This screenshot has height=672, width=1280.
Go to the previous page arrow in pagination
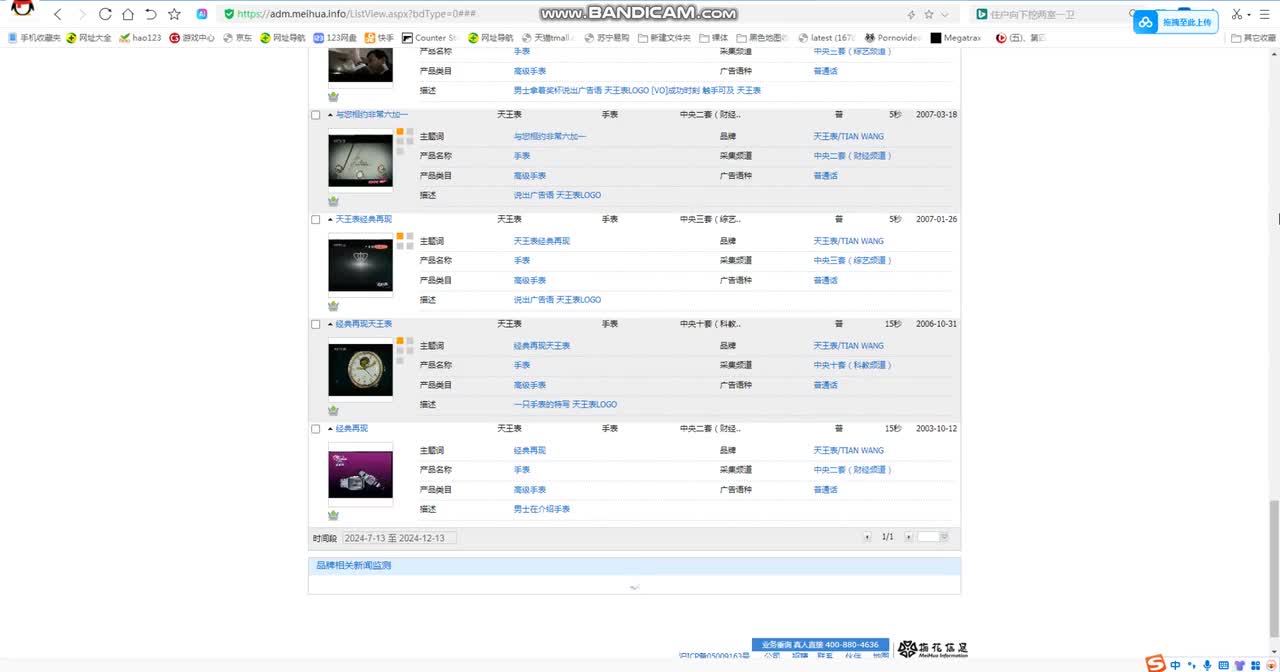tap(868, 537)
